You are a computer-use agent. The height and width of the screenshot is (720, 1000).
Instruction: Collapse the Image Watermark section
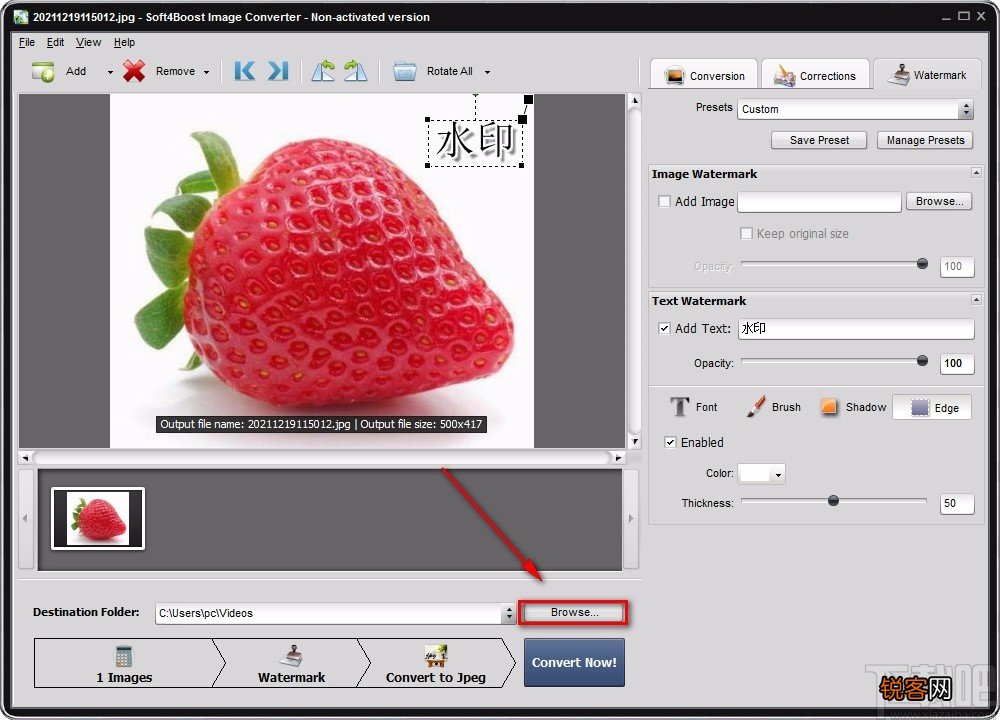point(976,173)
